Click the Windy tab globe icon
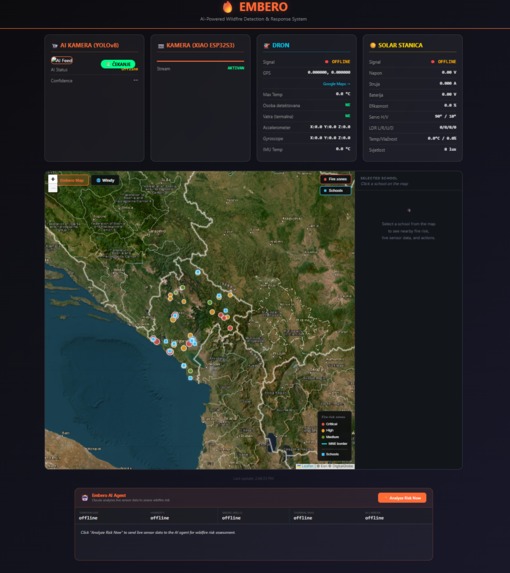Screen dimensions: 510x573 tap(98, 180)
